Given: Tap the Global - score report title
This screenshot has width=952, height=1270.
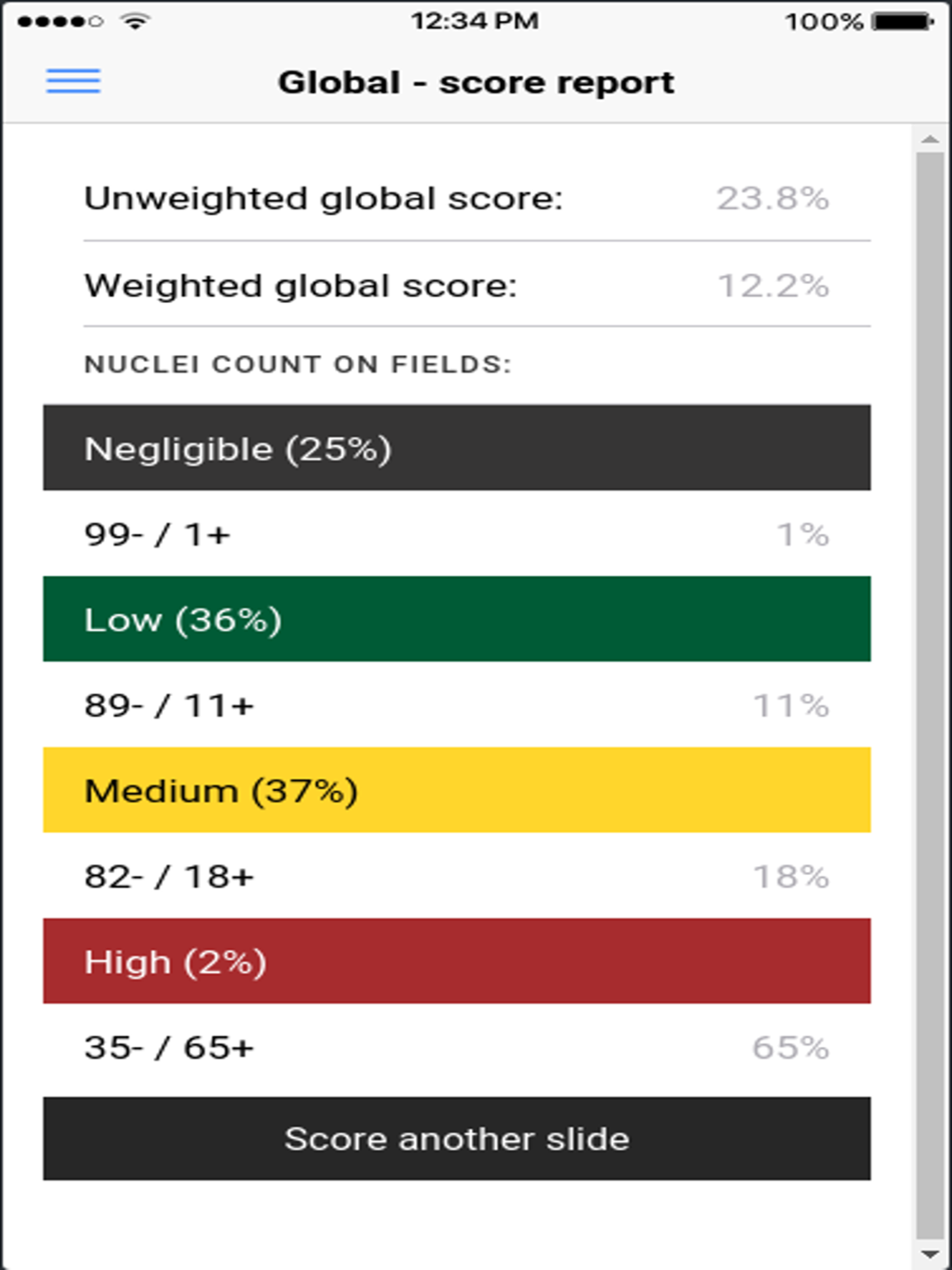Looking at the screenshot, I should 476,83.
